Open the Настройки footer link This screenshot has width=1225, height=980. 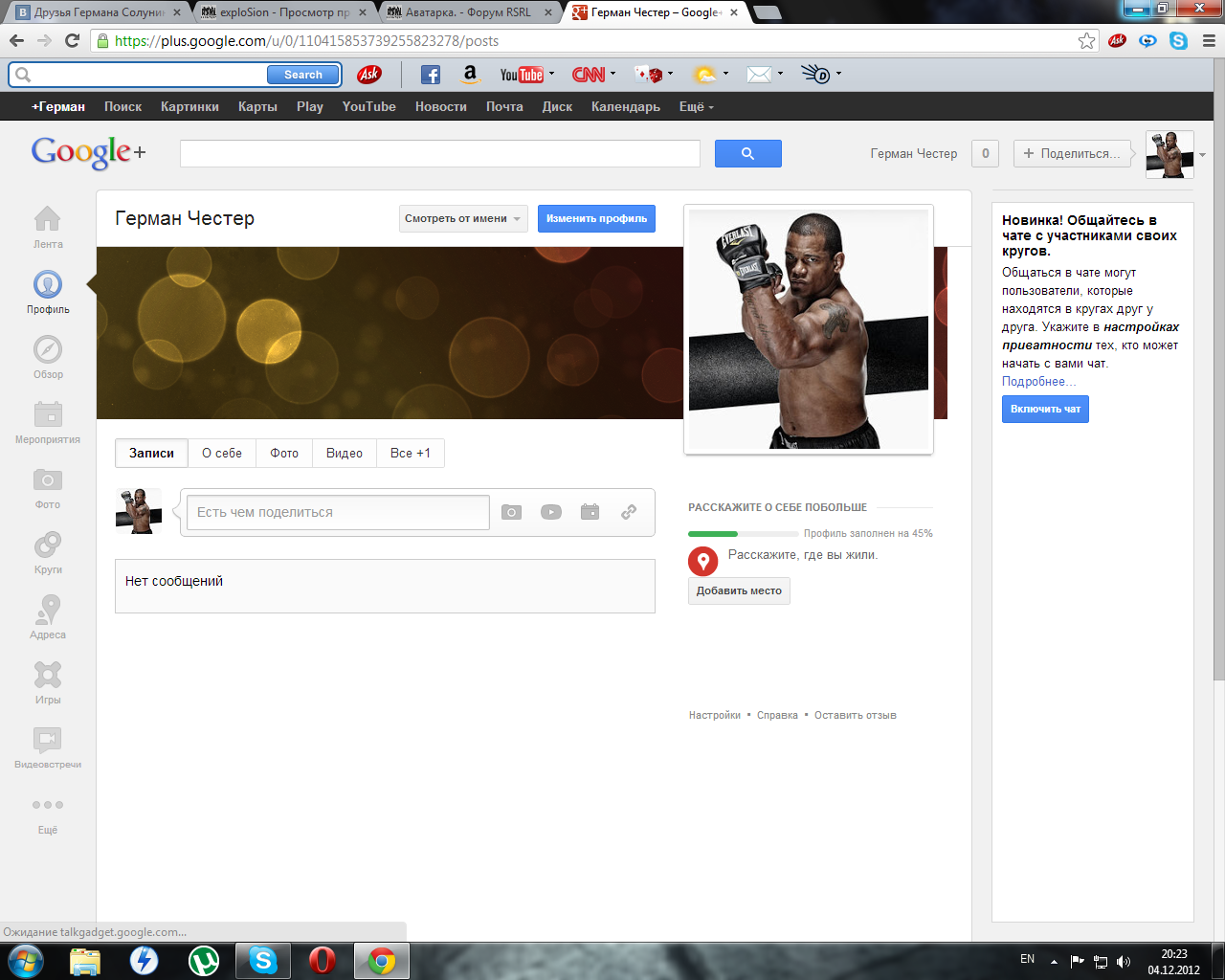coord(715,715)
